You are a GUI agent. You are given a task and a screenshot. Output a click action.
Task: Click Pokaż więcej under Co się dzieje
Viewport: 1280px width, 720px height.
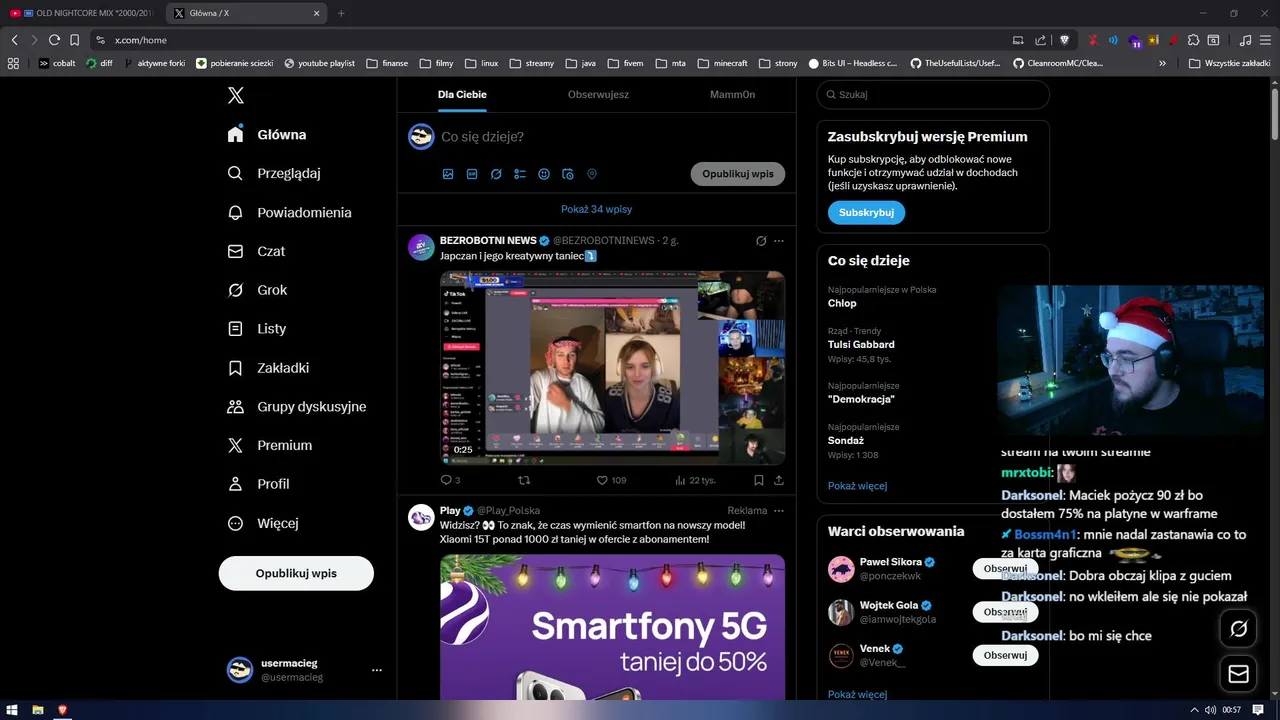coord(857,486)
